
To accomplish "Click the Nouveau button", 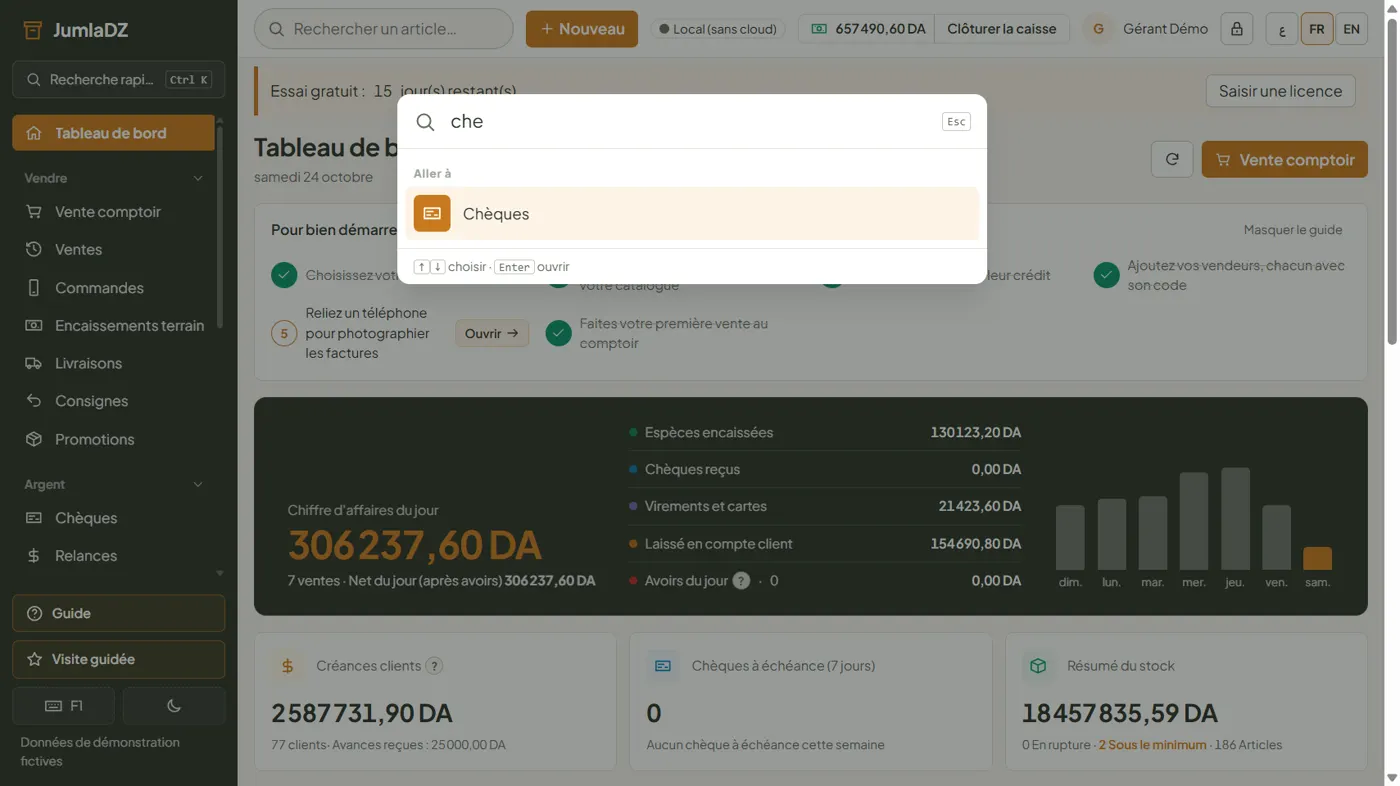I will click(582, 29).
